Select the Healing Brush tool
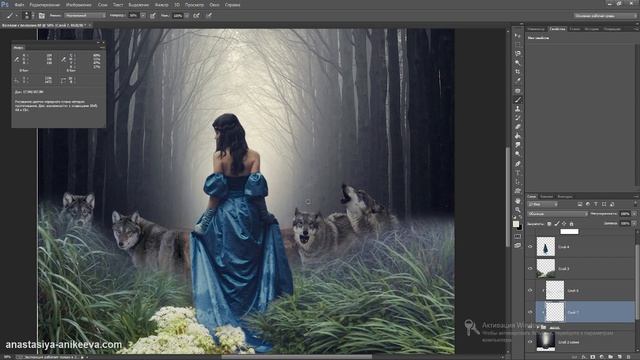Viewport: 640px width, 360px height. coord(518,91)
